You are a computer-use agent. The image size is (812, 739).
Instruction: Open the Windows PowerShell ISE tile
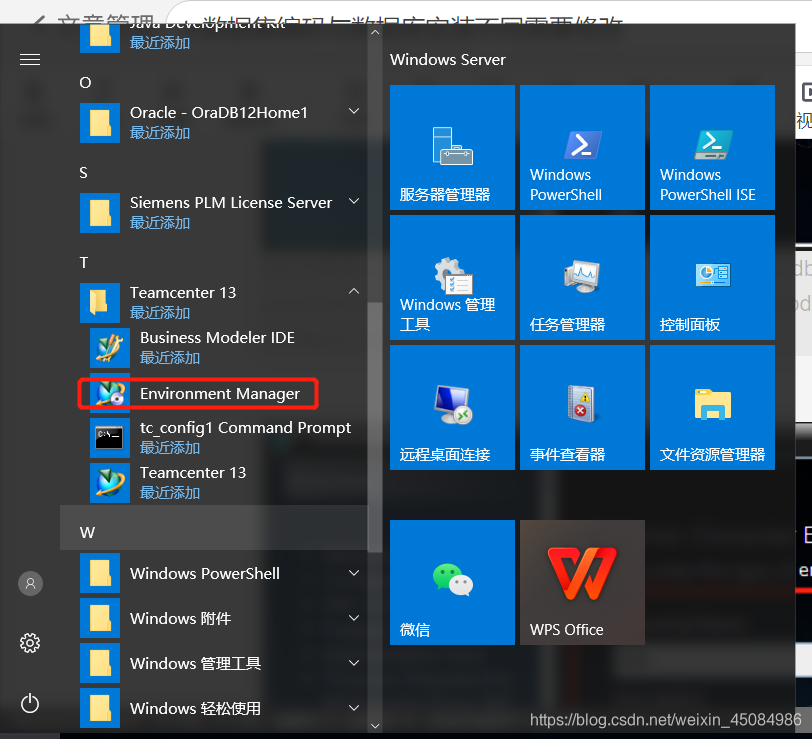pos(712,147)
